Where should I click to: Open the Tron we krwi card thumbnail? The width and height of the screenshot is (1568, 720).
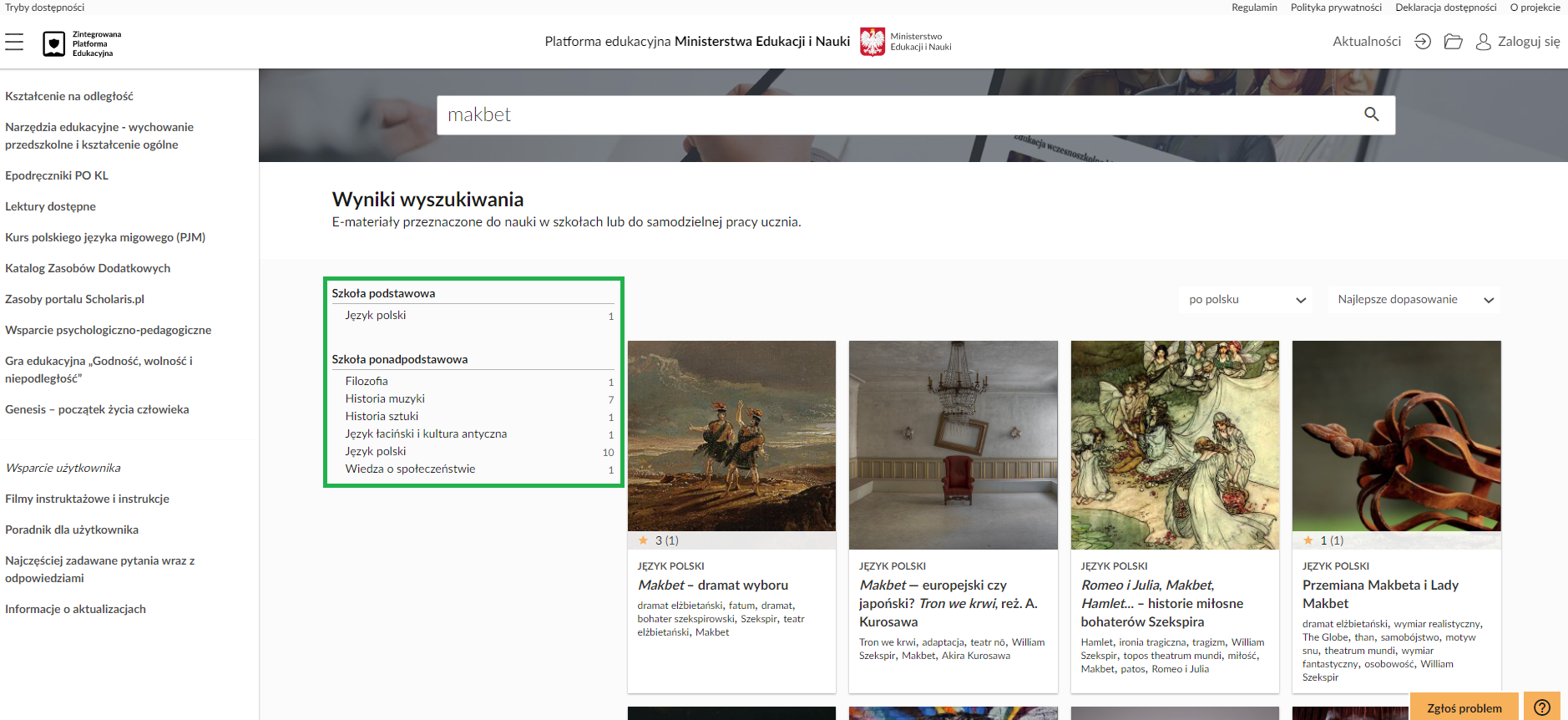pyautogui.click(x=953, y=444)
